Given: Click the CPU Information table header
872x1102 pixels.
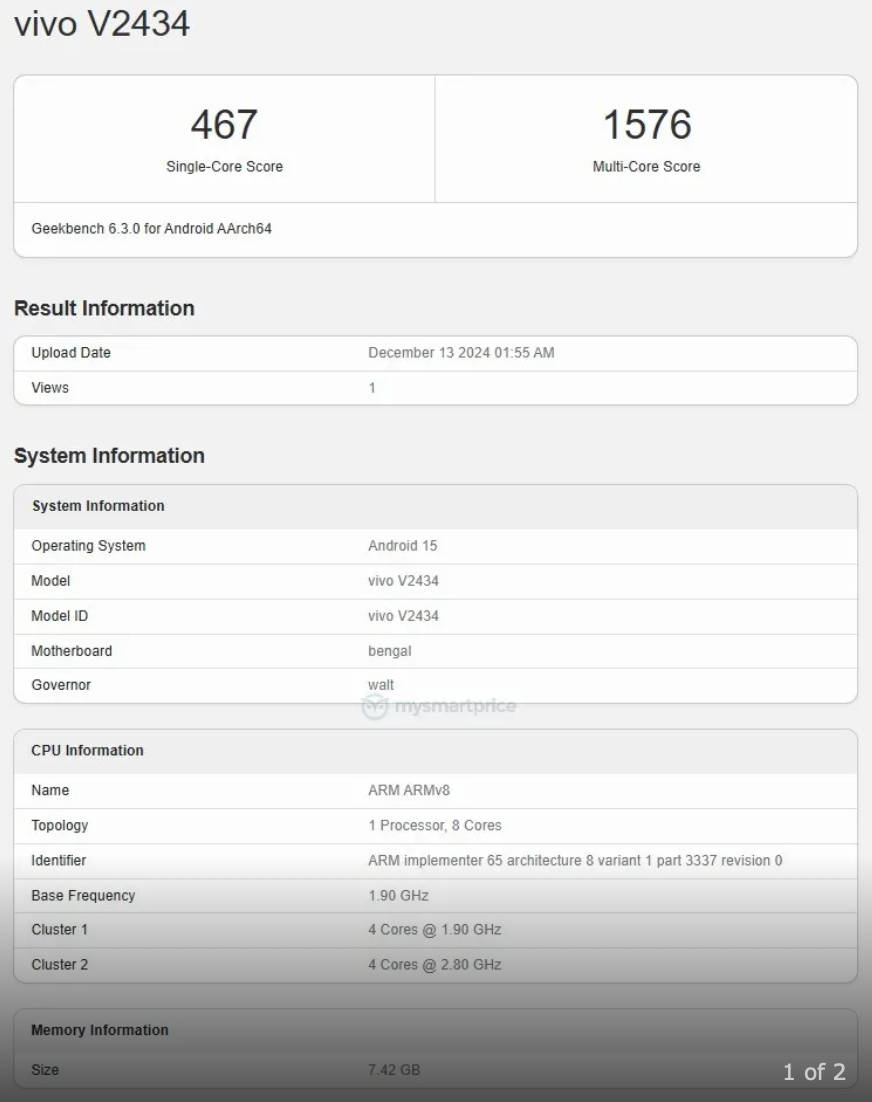Looking at the screenshot, I should coord(87,751).
